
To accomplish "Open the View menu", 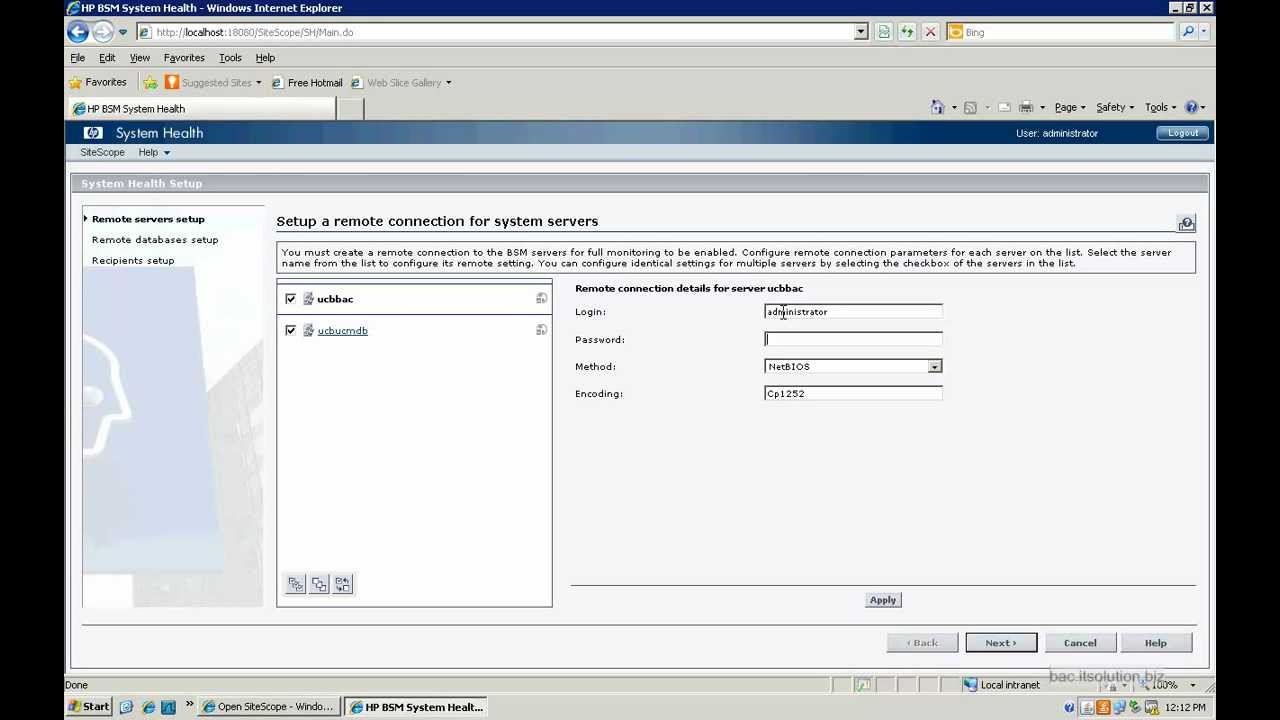I will point(140,58).
